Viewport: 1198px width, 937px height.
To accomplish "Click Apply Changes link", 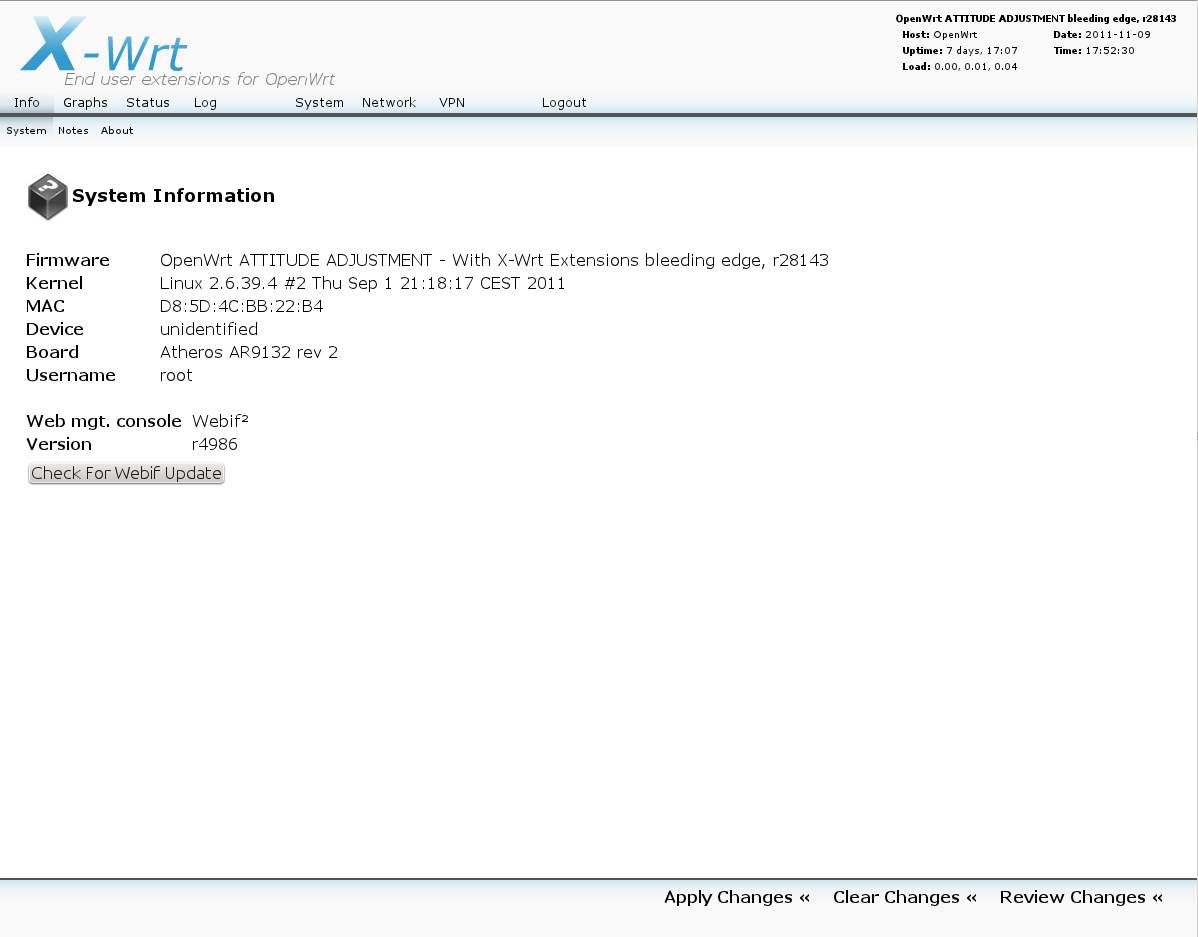I will (x=737, y=897).
